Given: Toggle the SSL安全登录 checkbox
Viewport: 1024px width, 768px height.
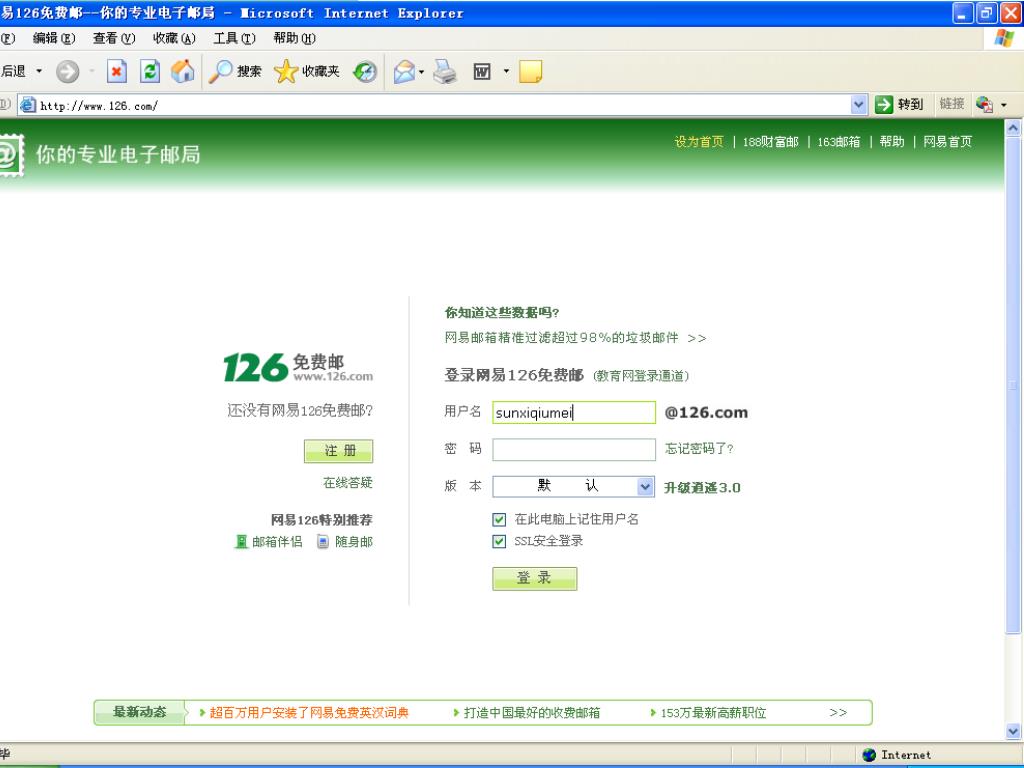Looking at the screenshot, I should coord(499,541).
